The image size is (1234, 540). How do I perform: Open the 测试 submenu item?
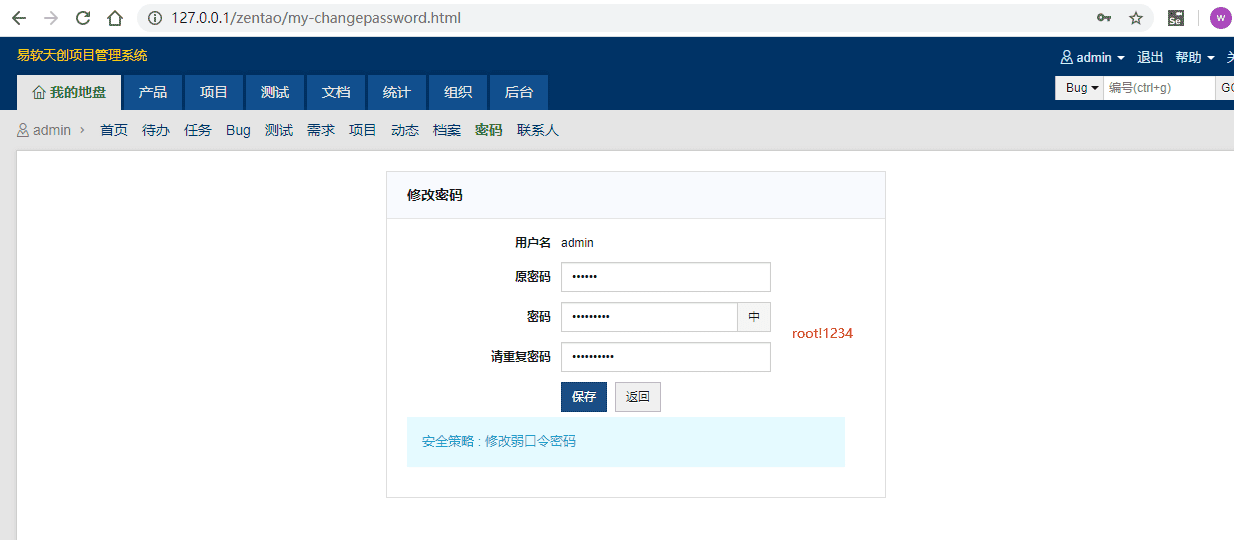[279, 130]
